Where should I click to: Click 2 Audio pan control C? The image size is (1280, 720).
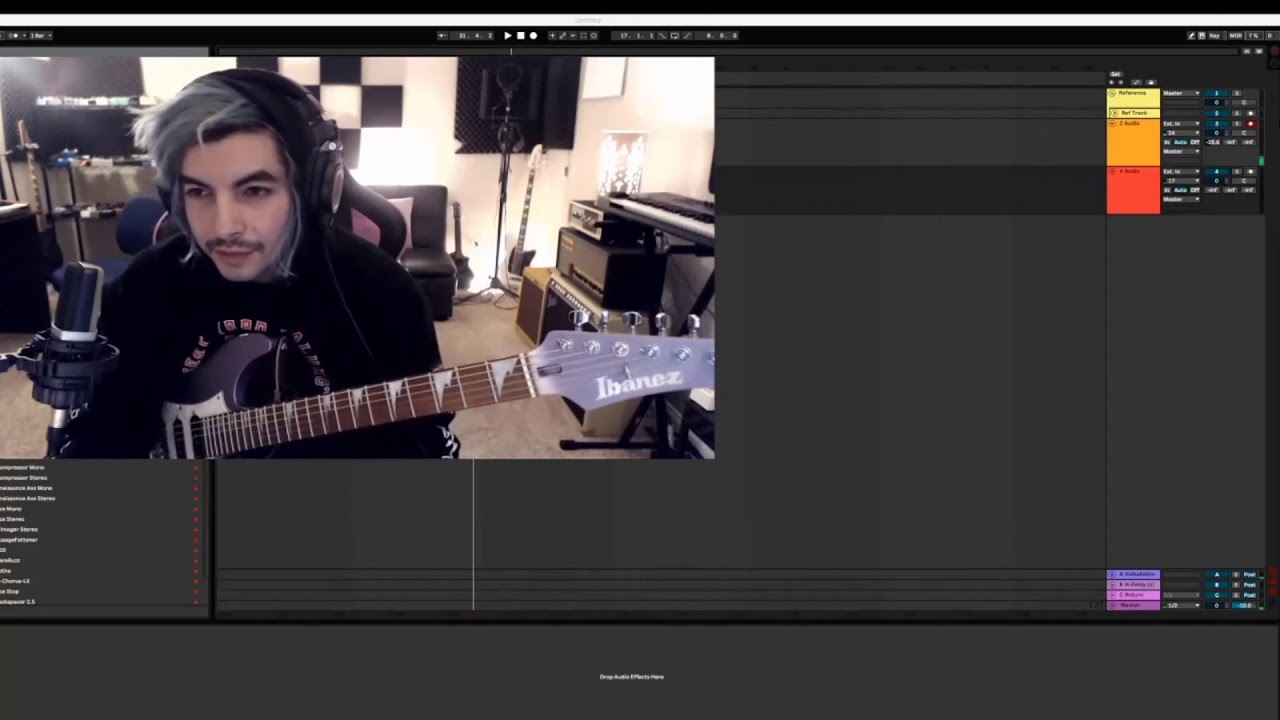[1244, 133]
